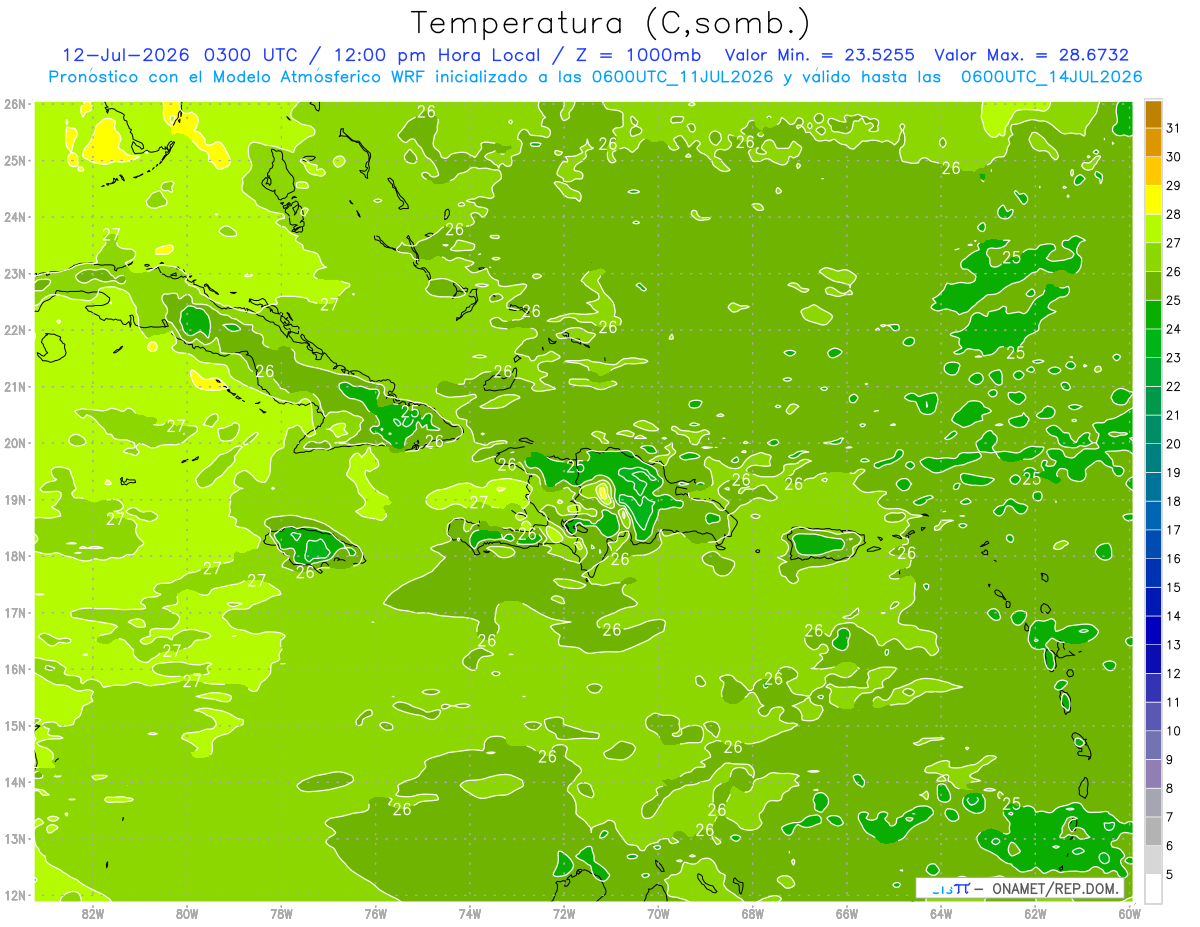1200x927 pixels.
Task: Click the 64W longitude label
Action: tap(941, 912)
